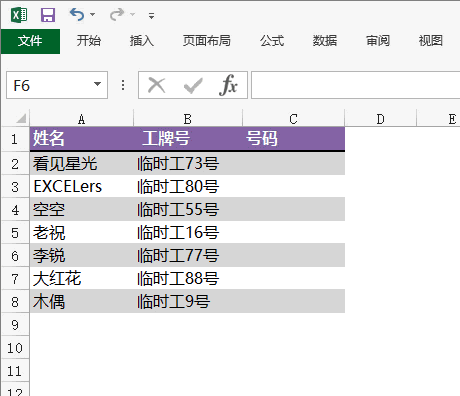Select column B header
The width and height of the screenshot is (460, 396).
pos(188,119)
